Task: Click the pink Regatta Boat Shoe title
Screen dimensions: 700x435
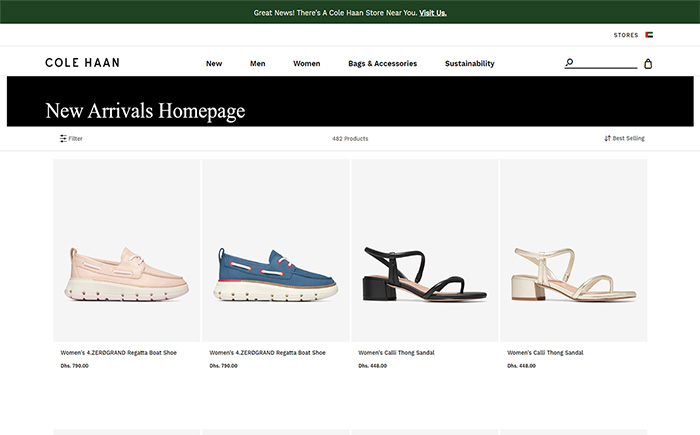Action: coord(119,353)
